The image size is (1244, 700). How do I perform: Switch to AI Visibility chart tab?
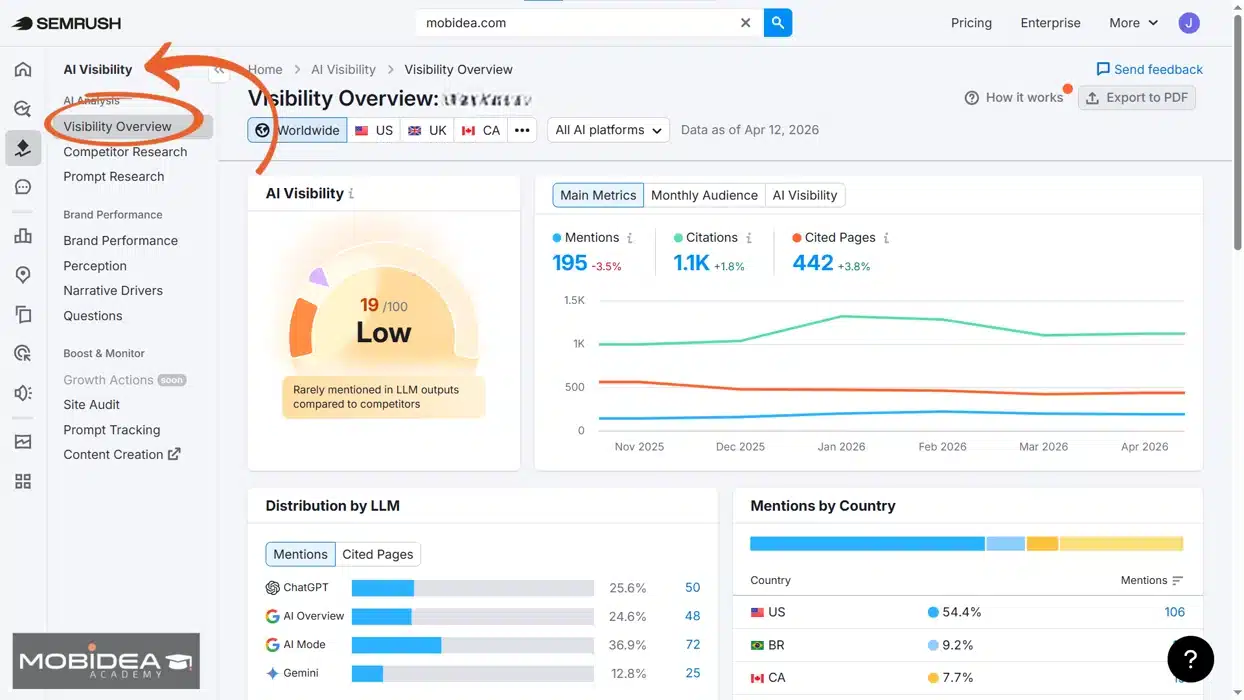[x=805, y=196]
